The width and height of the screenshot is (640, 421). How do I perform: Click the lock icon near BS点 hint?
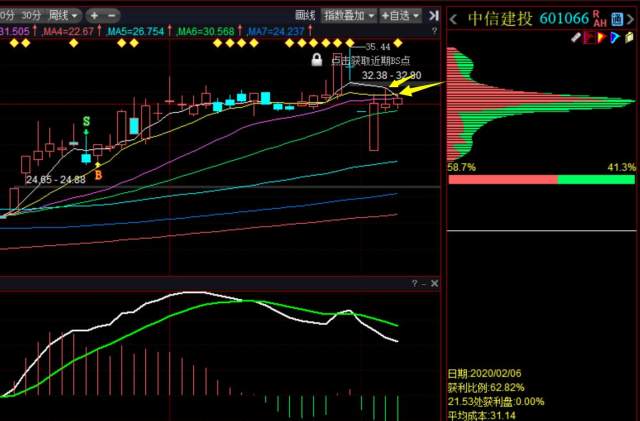coord(317,60)
